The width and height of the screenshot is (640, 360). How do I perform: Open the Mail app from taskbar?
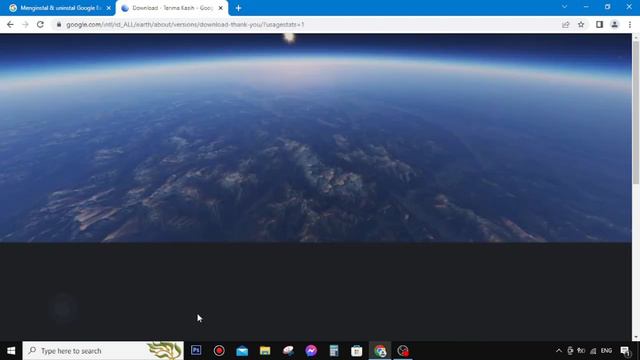click(242, 351)
